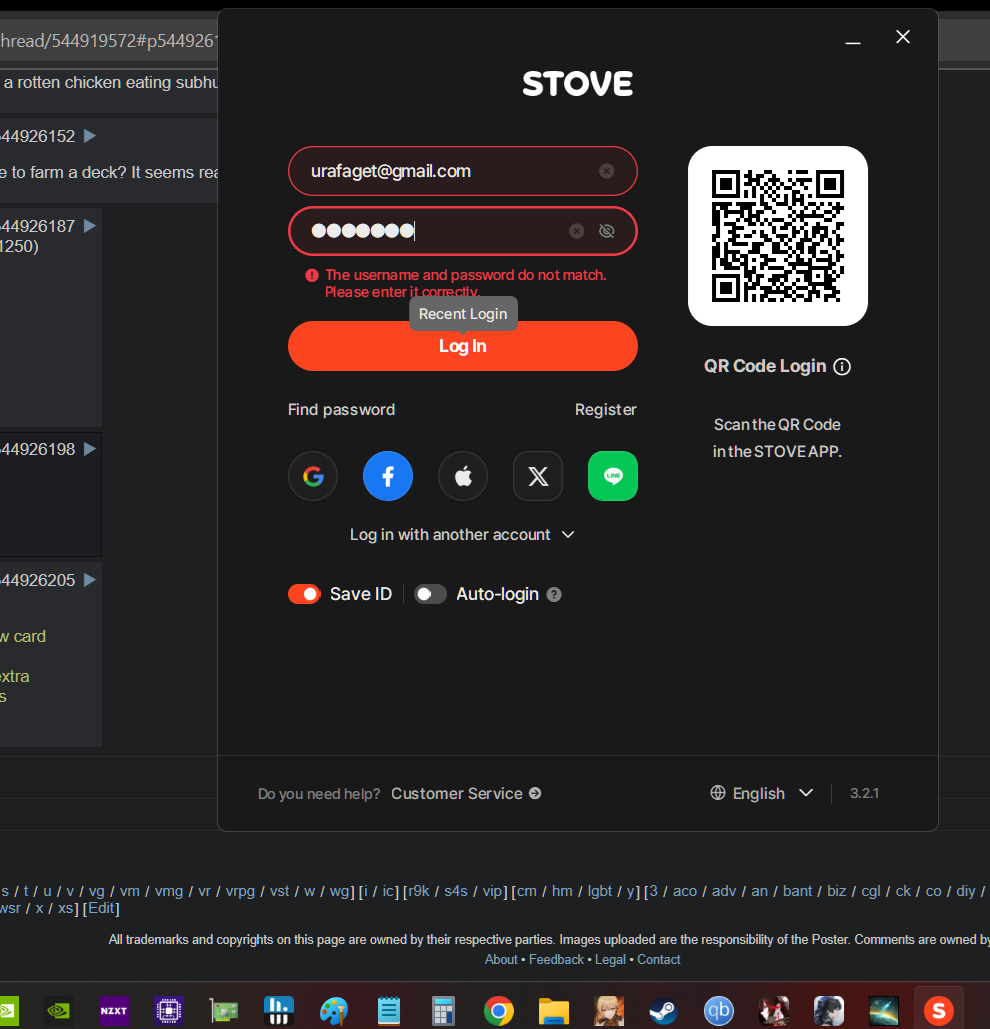Viewport: 990px width, 1029px height.
Task: Sign in with the X (Twitter) icon
Action: 538,476
